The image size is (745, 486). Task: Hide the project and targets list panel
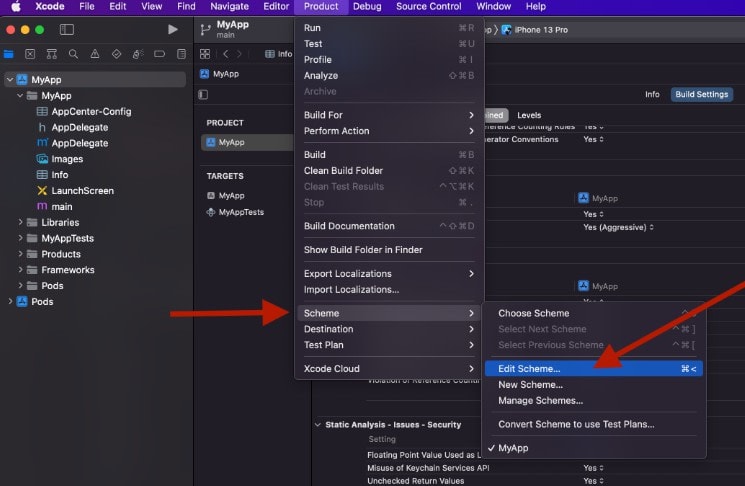pyautogui.click(x=204, y=94)
